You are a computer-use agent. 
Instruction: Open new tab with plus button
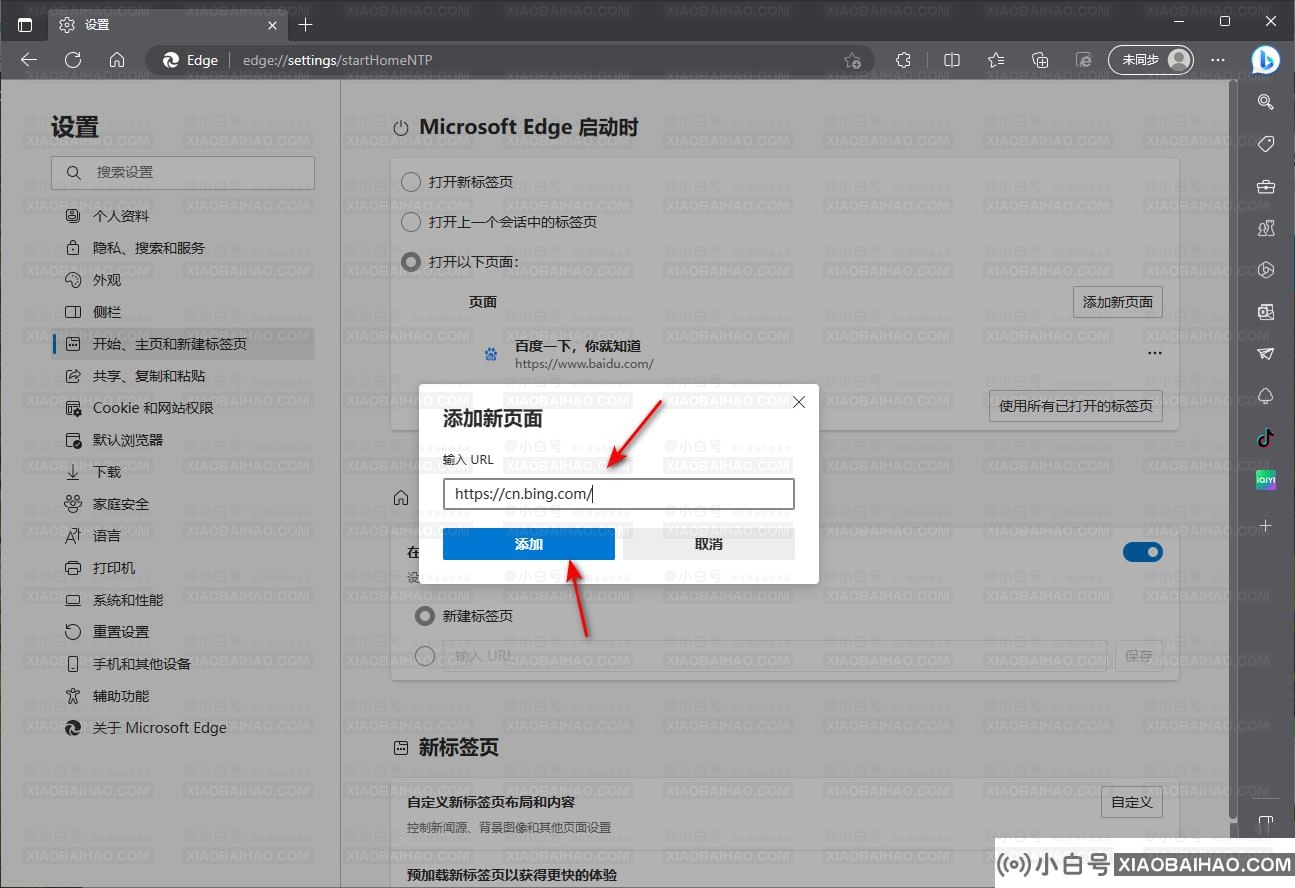pos(306,24)
